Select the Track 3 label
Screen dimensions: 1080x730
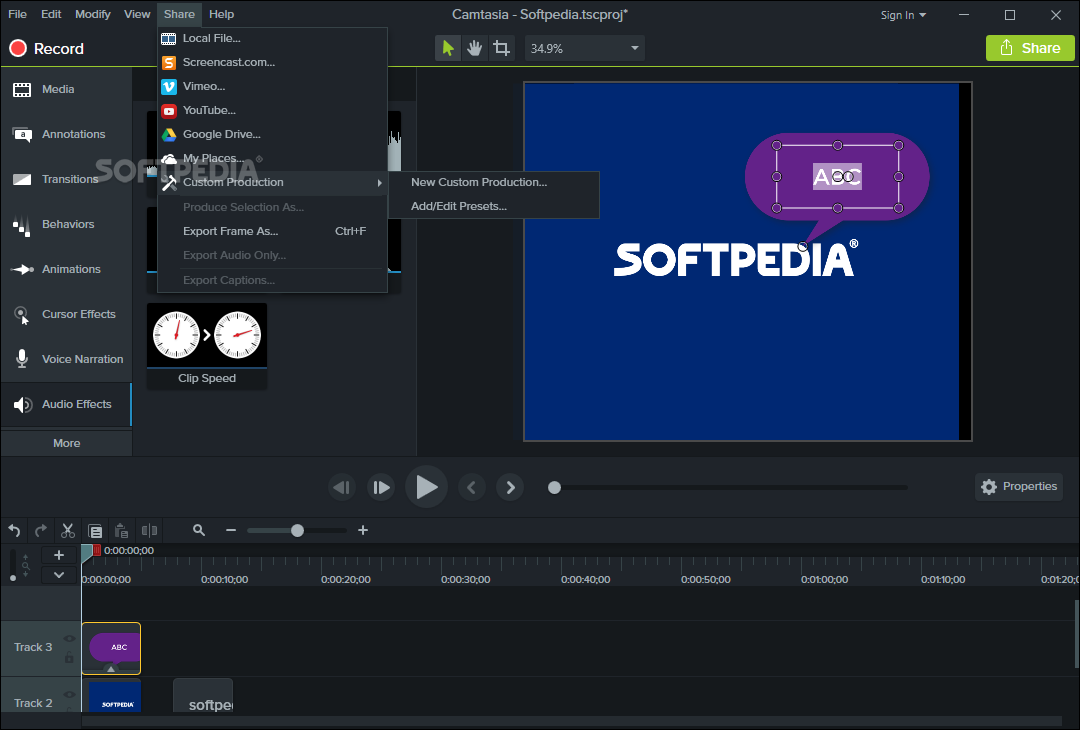coord(33,647)
